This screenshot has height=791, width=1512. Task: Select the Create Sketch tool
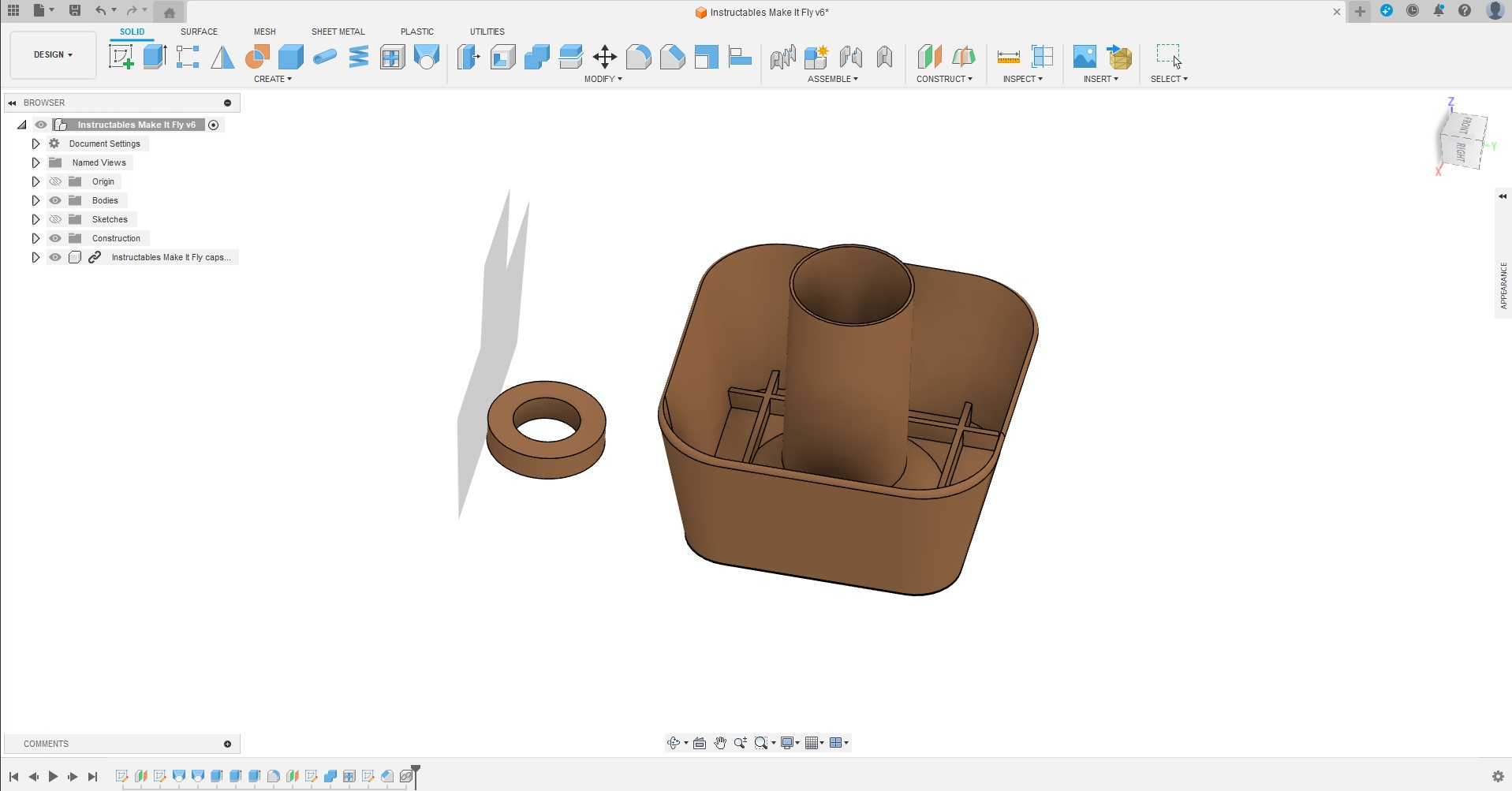click(121, 57)
